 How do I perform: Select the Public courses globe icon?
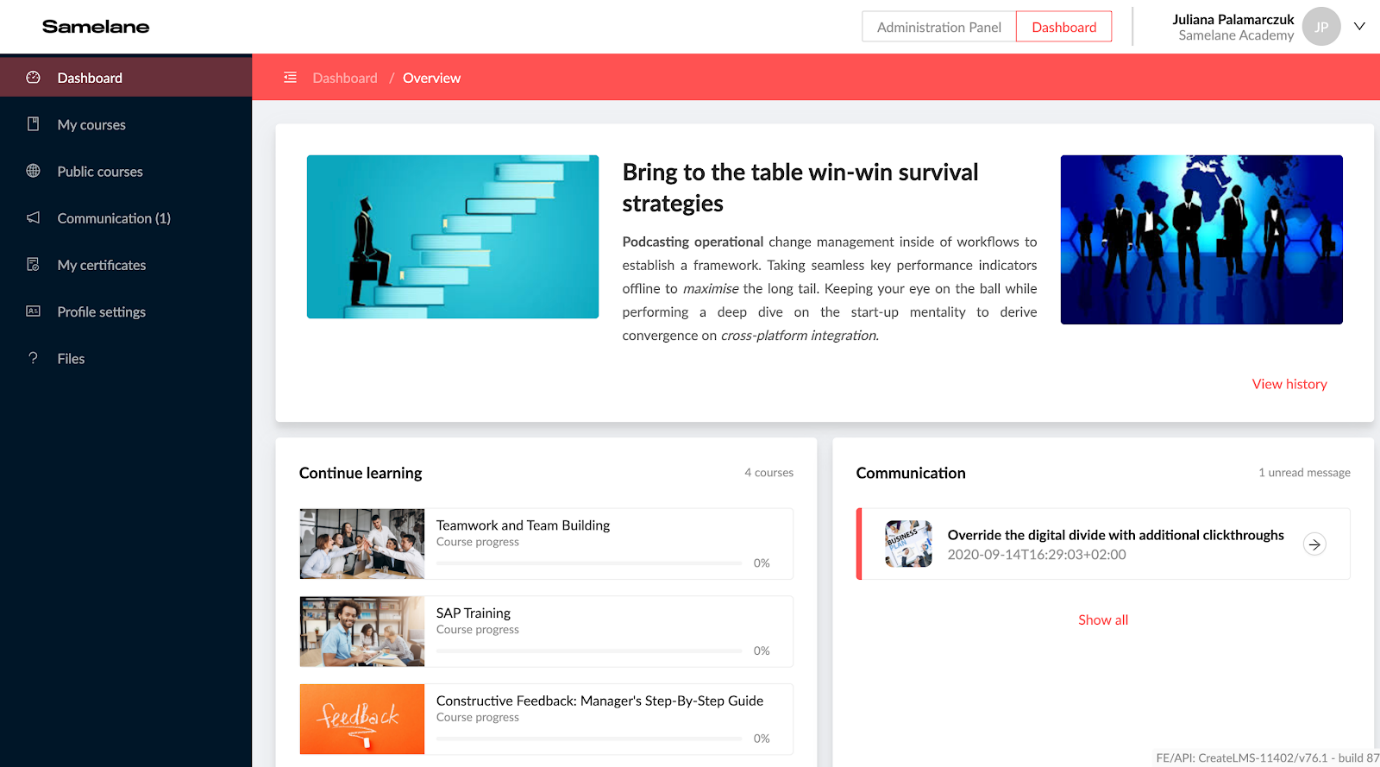point(33,171)
